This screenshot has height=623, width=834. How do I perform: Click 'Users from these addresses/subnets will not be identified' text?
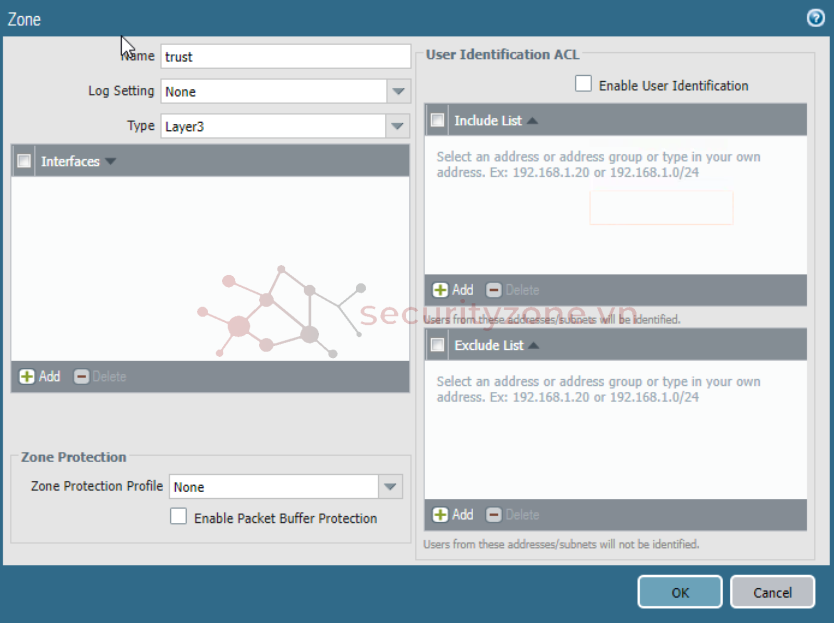pyautogui.click(x=561, y=544)
